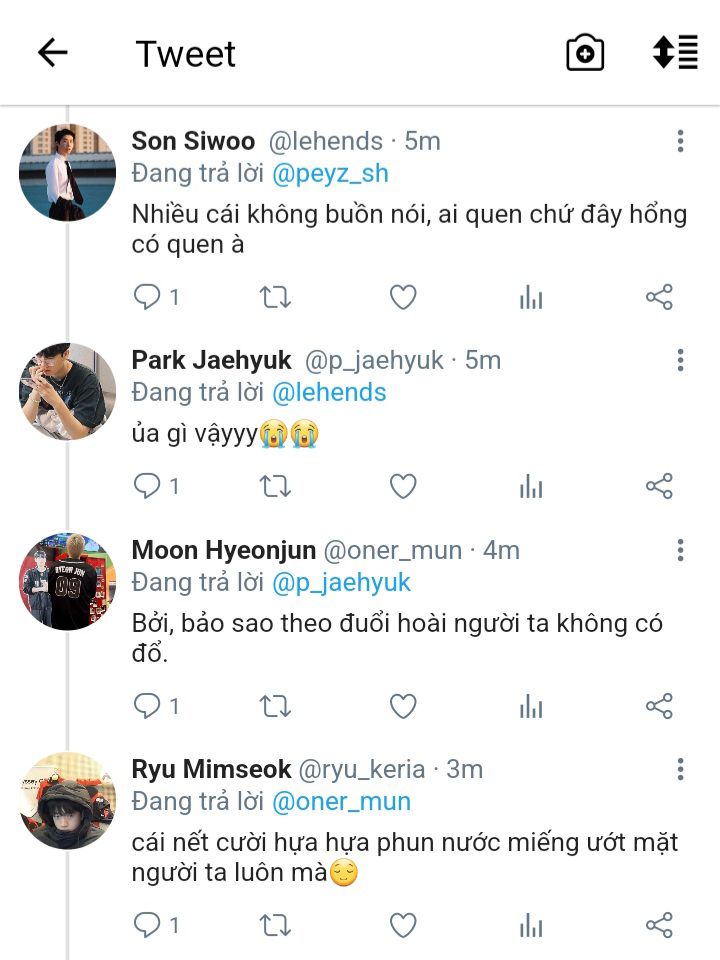Open more options on Ryu Mimseok's tweet
720x960 pixels.
(680, 769)
